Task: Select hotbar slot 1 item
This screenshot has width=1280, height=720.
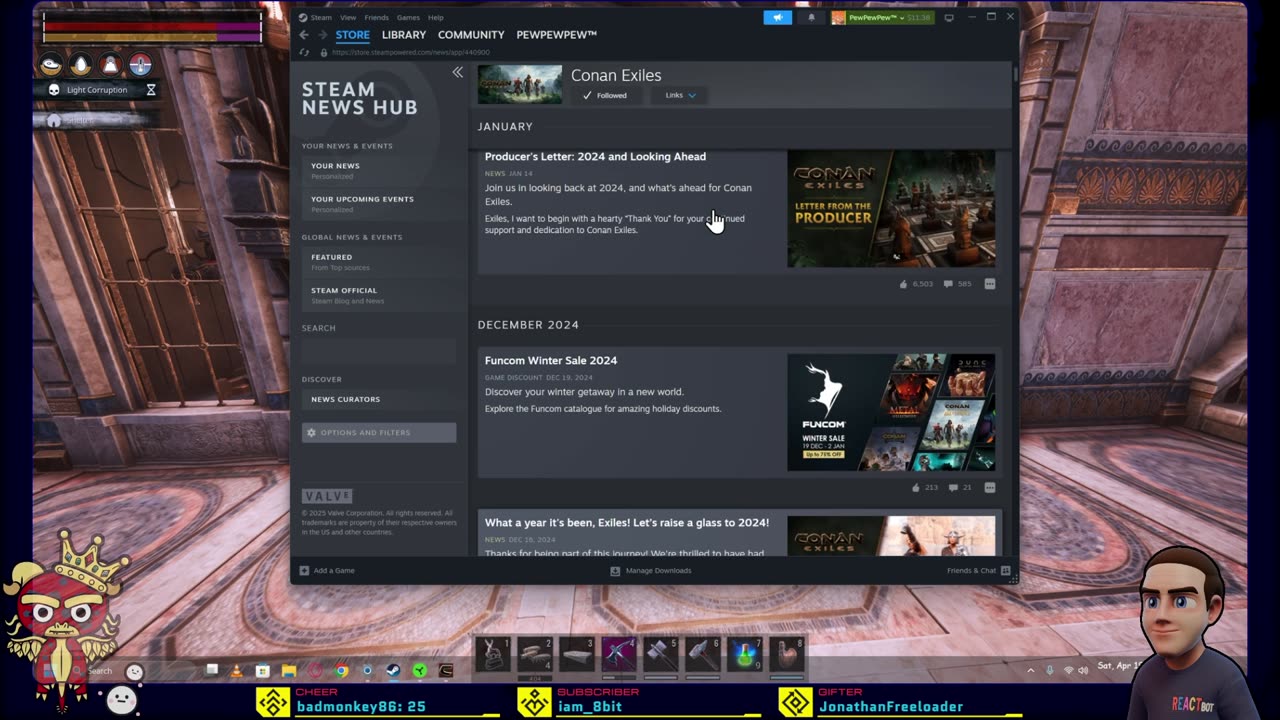Action: coord(492,654)
